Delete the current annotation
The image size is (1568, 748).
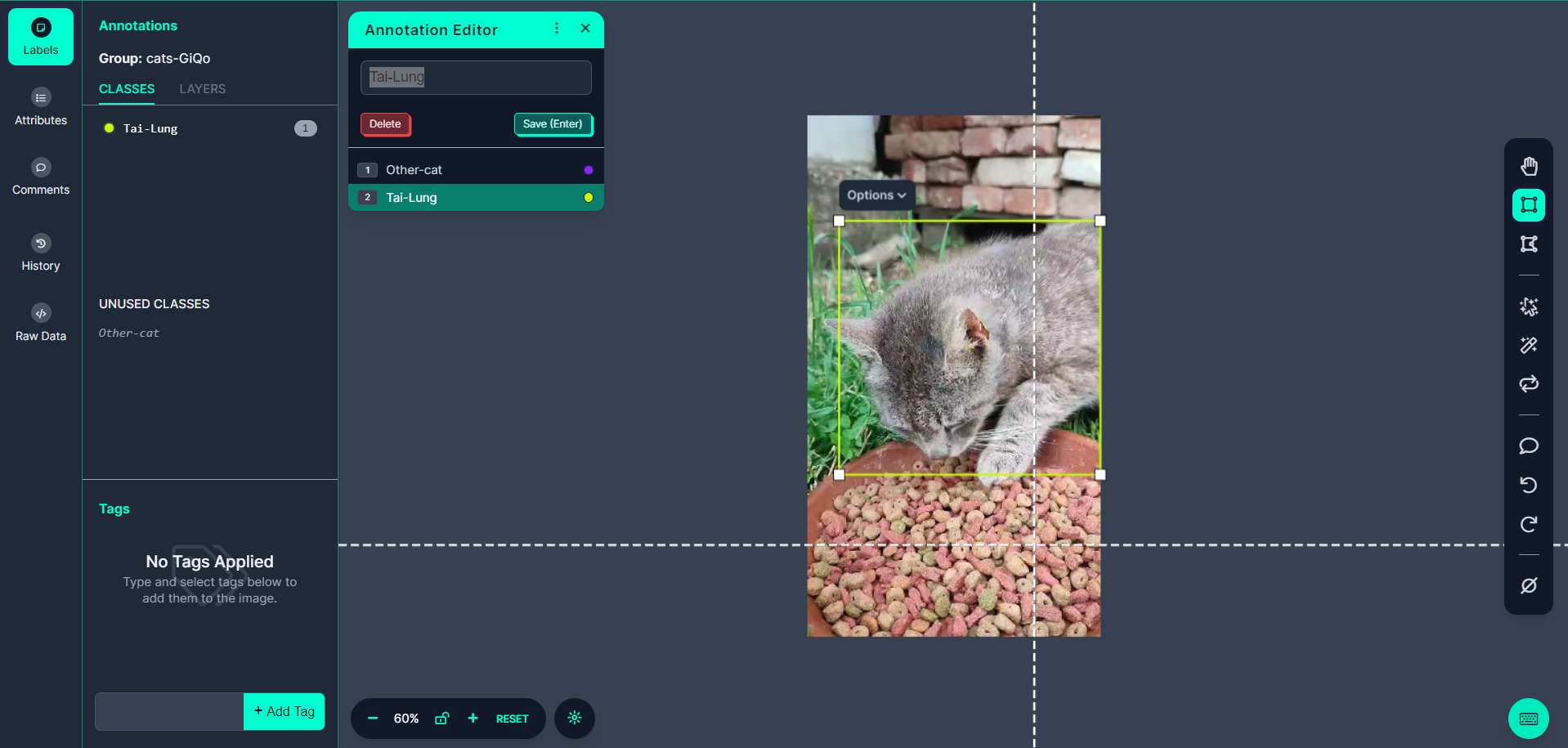(385, 124)
